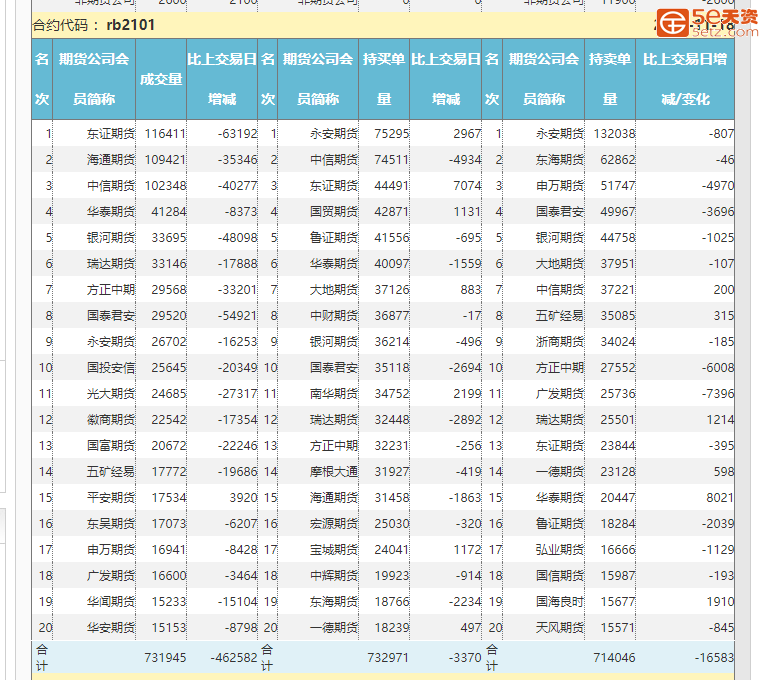764x680 pixels.
Task: Click the 持卖单量 column header
Action: 610,79
